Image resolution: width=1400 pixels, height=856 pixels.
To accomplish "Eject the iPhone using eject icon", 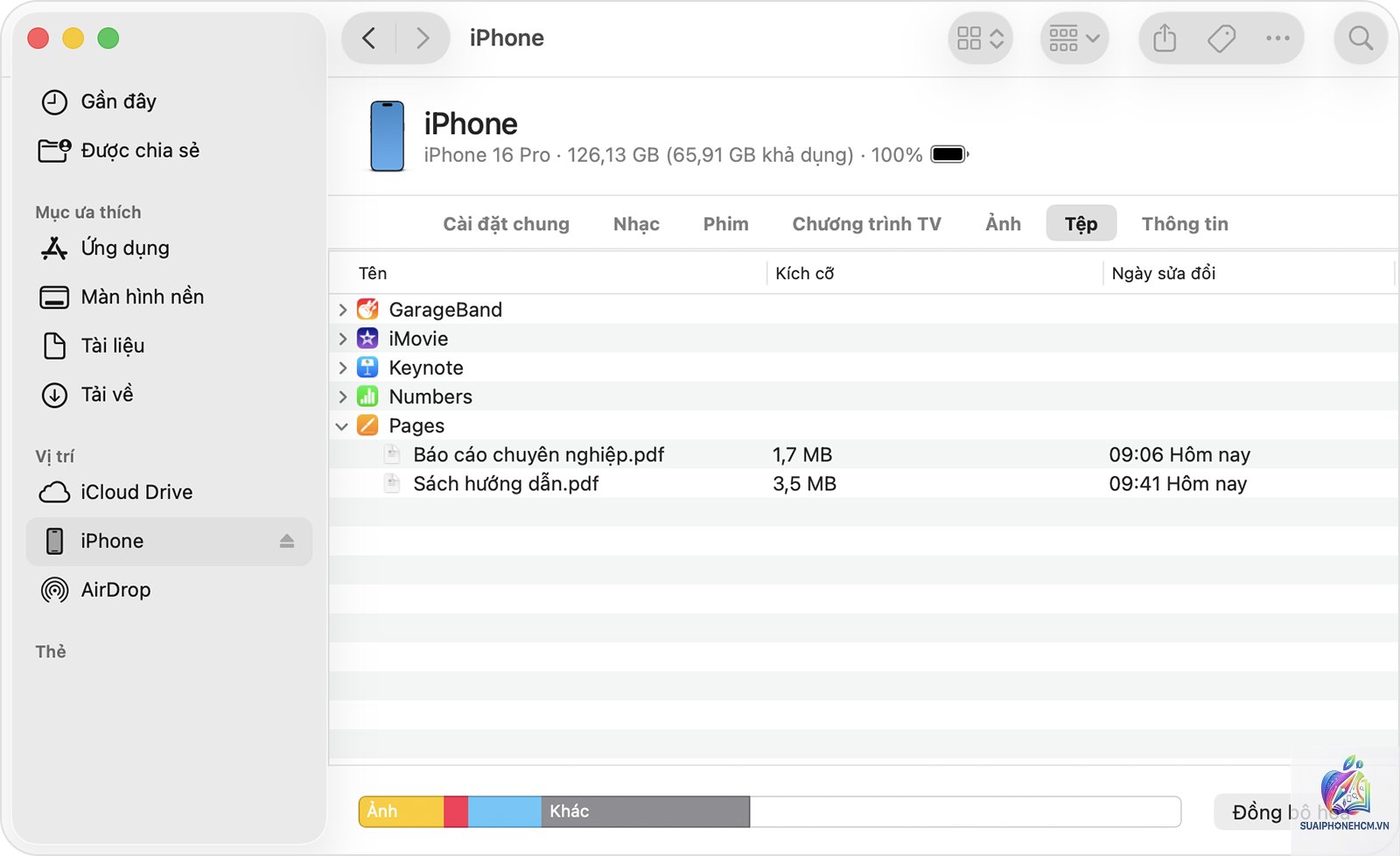I will pyautogui.click(x=287, y=542).
